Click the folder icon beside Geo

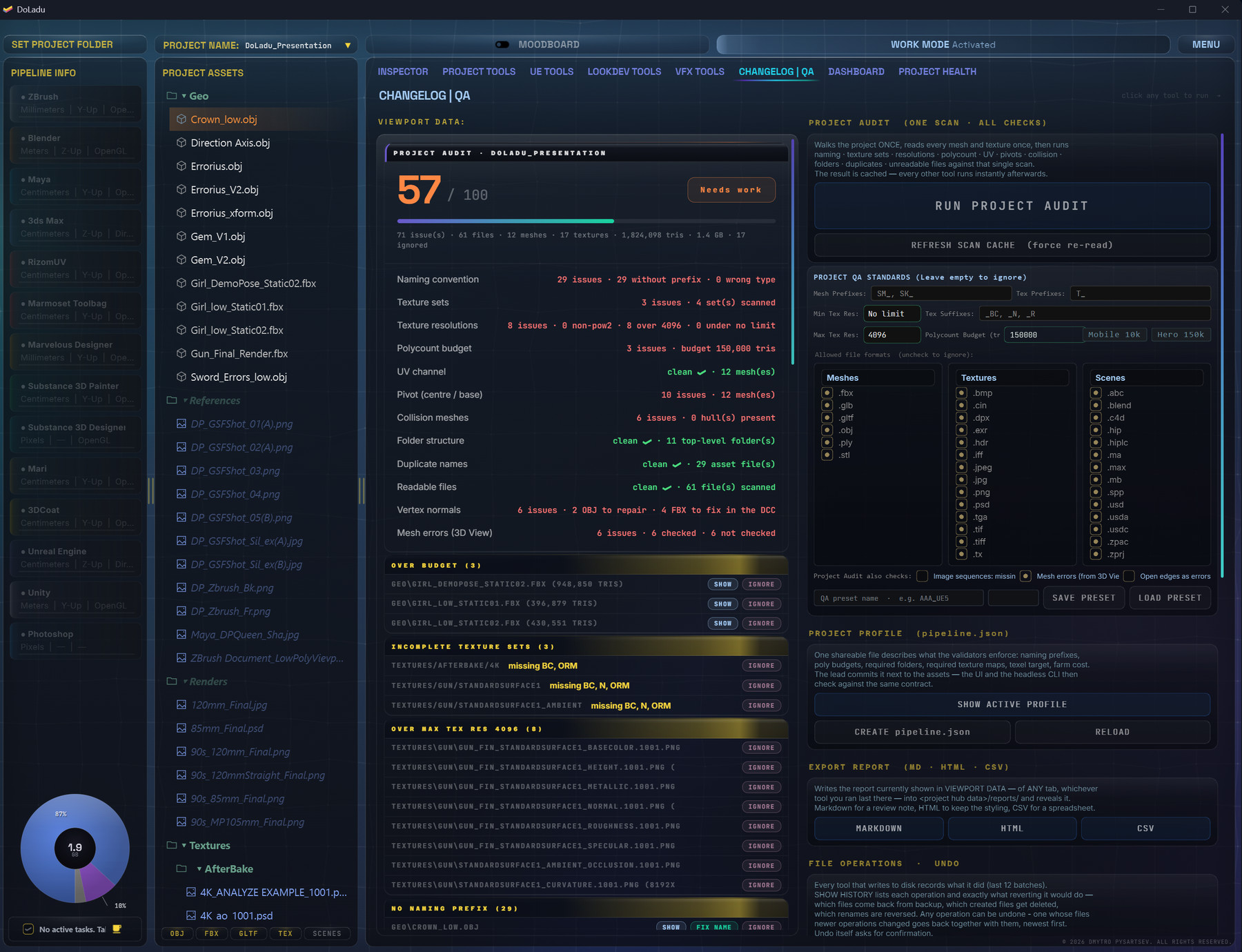[172, 96]
